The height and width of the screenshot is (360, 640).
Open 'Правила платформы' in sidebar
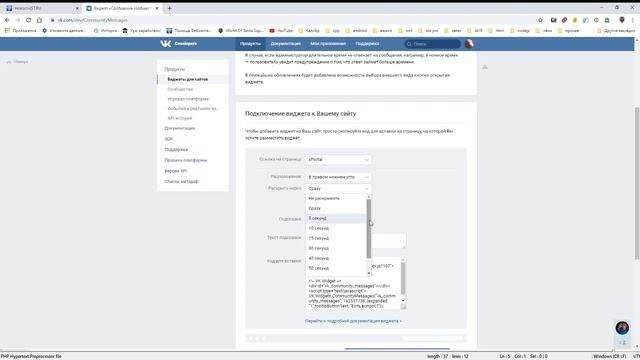click(x=186, y=160)
